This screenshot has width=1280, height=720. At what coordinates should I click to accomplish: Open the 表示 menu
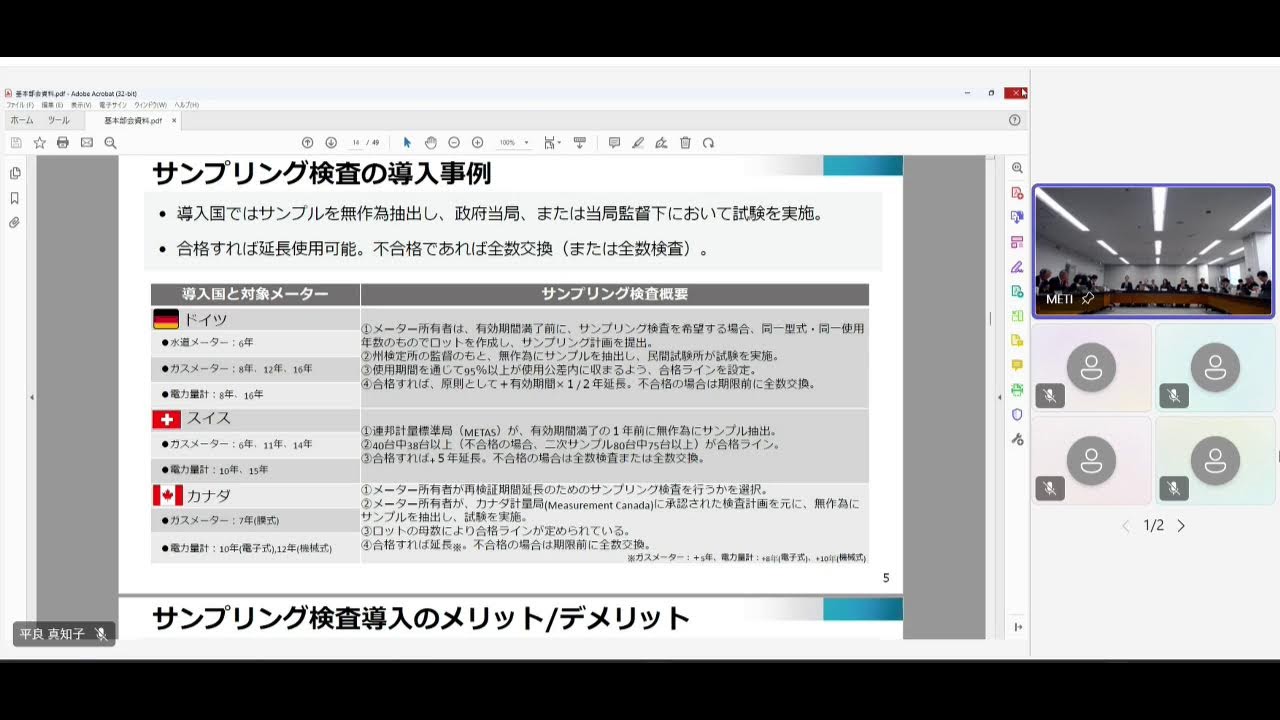81,105
